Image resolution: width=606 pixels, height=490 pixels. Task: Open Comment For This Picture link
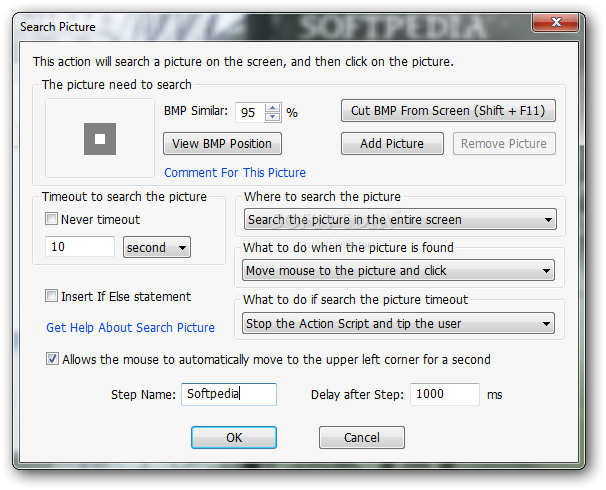click(x=235, y=173)
